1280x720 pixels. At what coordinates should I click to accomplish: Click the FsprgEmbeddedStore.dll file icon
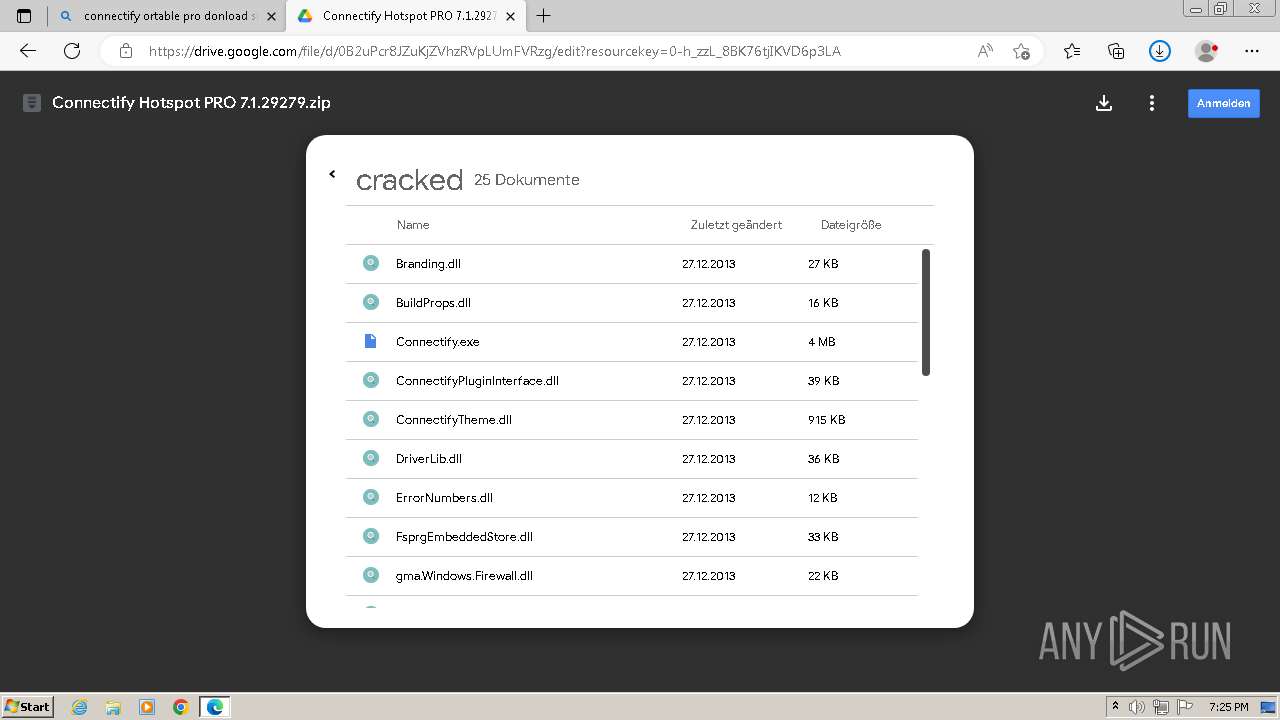click(x=371, y=536)
